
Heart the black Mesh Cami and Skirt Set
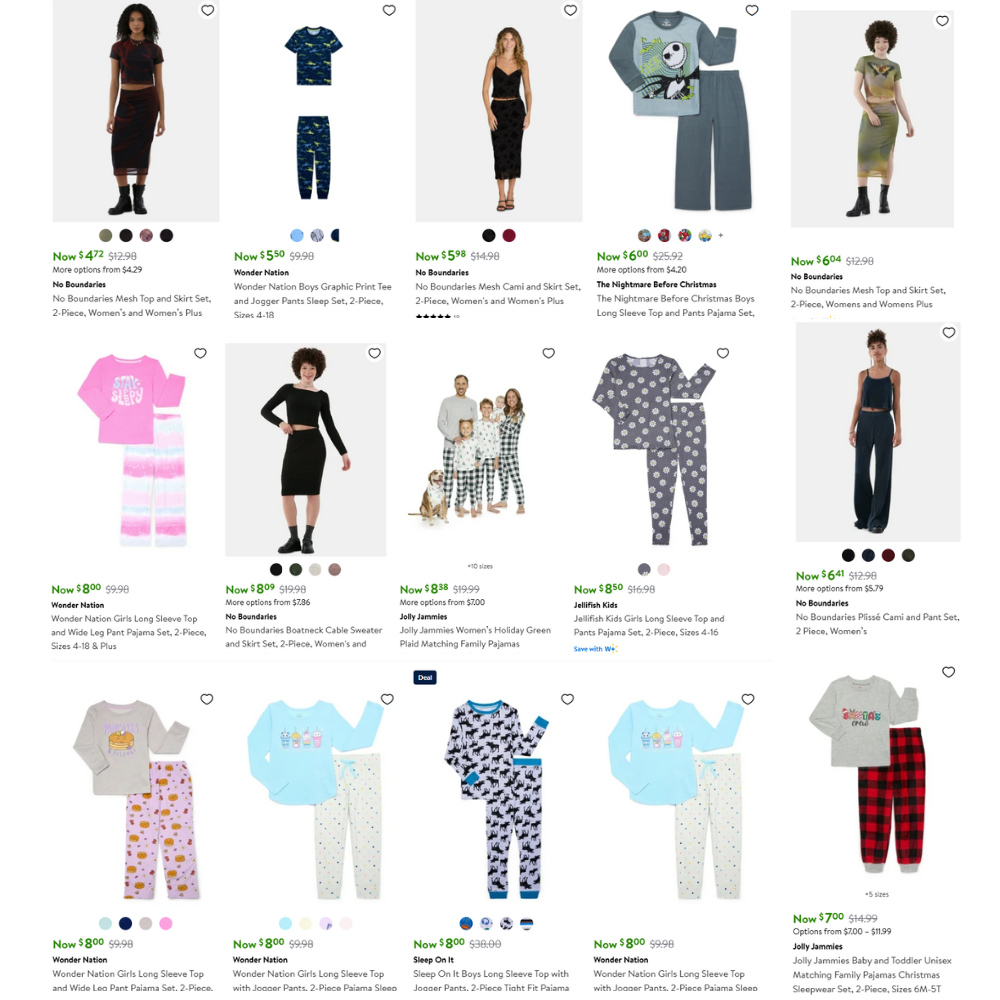click(570, 10)
